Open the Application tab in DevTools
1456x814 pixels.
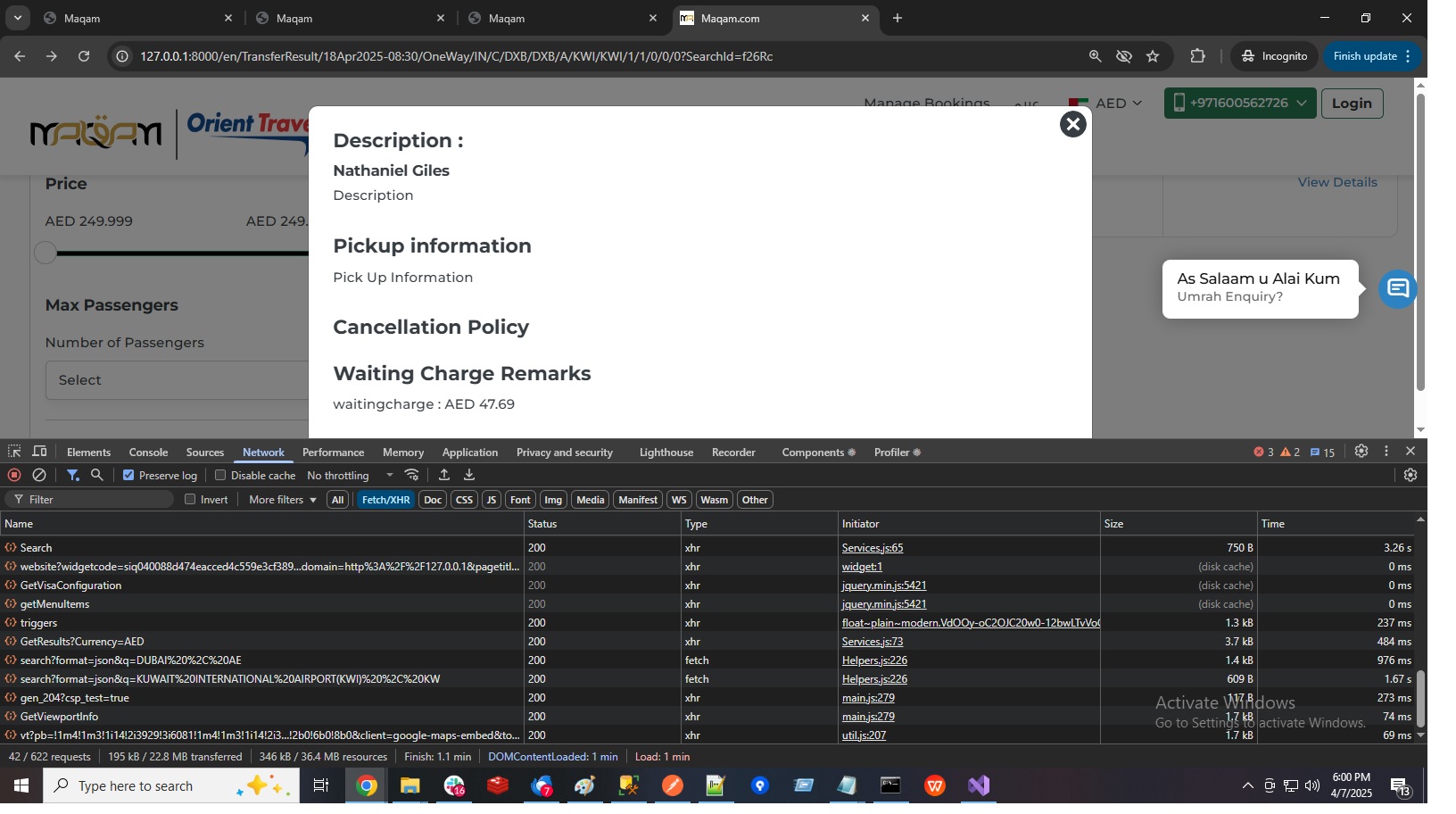(x=469, y=453)
